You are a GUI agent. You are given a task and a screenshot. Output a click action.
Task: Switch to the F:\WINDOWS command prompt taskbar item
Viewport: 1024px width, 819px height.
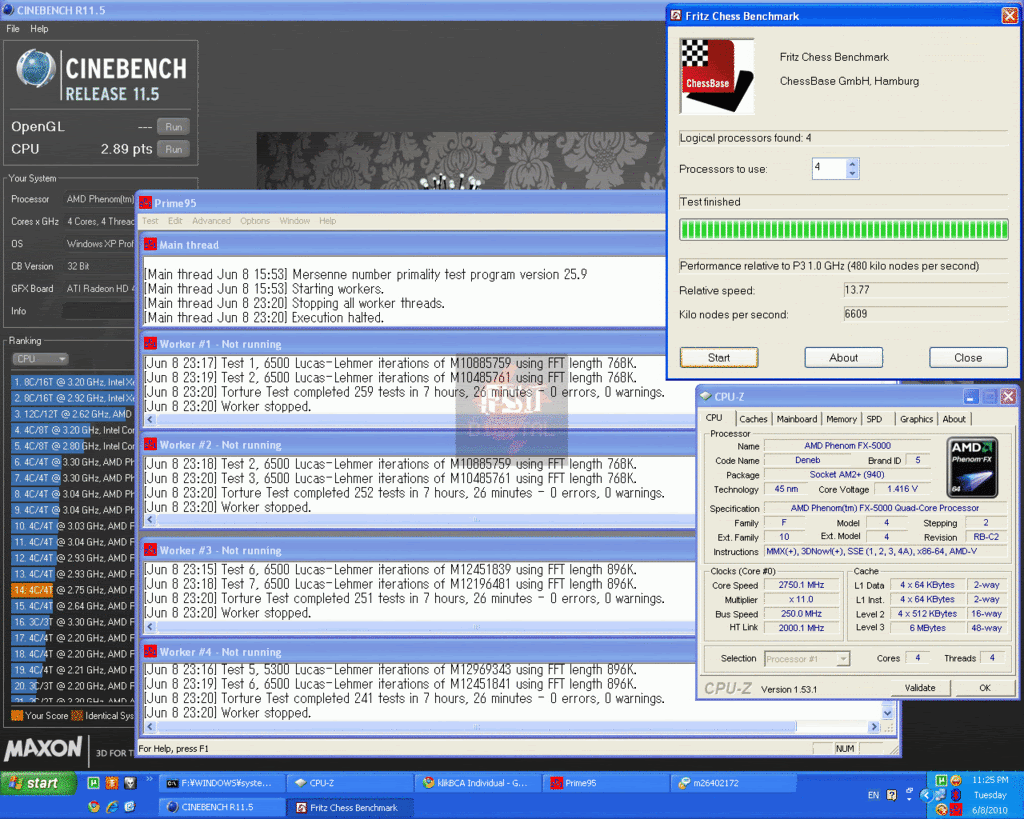[223, 782]
